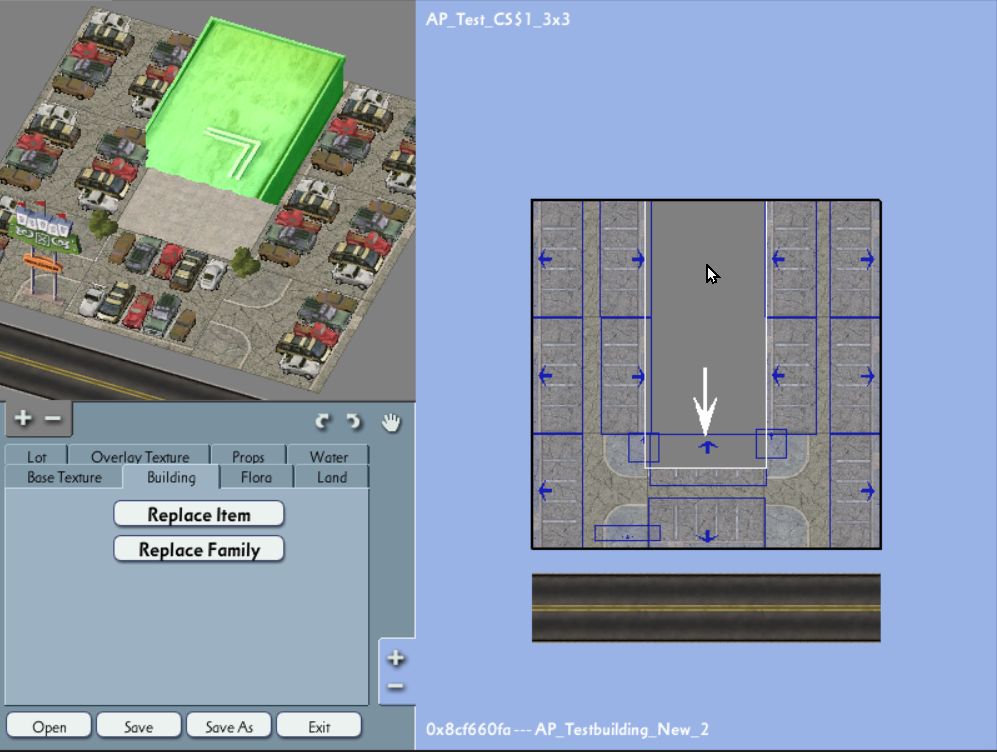Switch to the Props tab
Image resolution: width=997 pixels, height=752 pixels.
[x=248, y=456]
